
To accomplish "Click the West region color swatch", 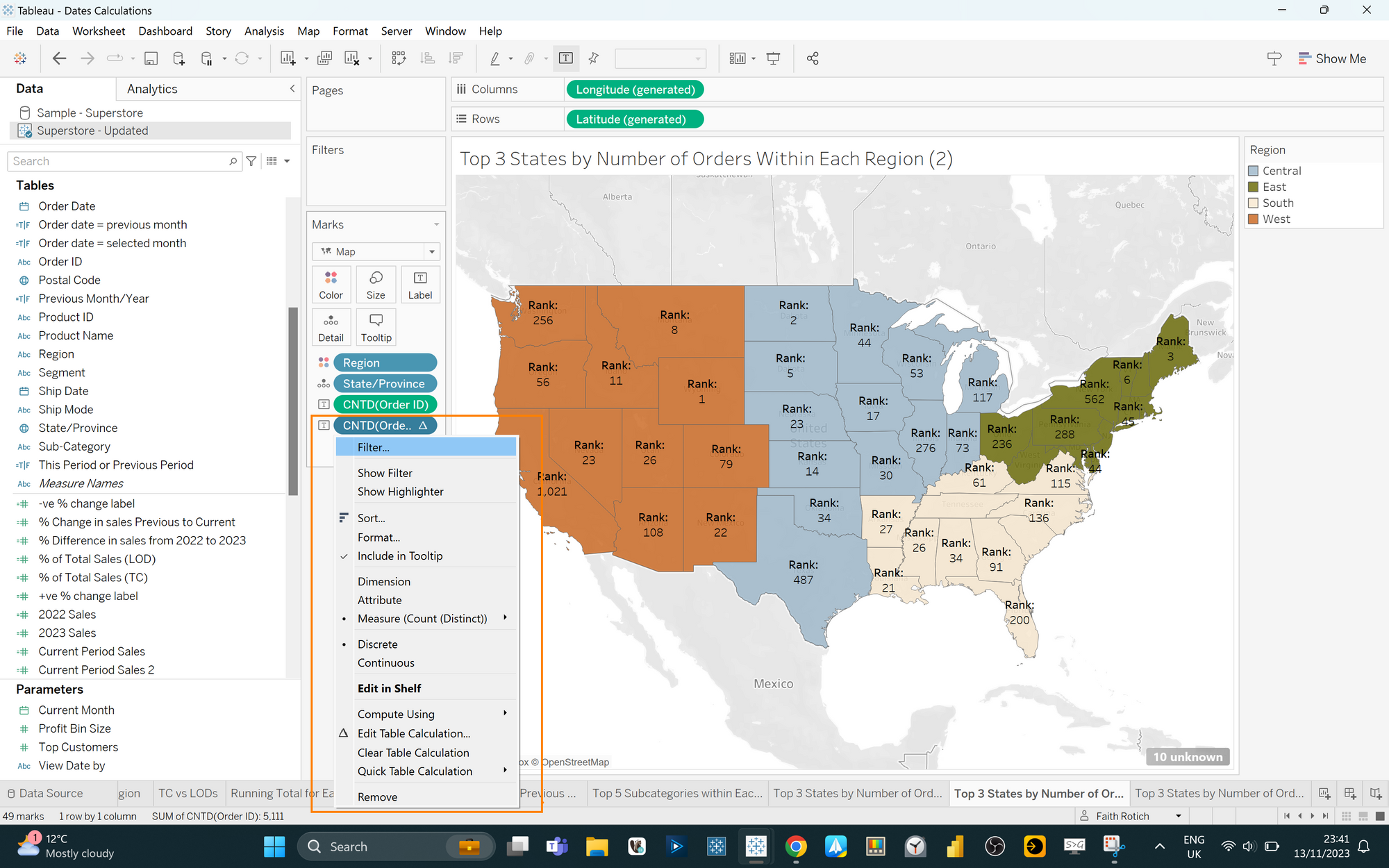I will pyautogui.click(x=1254, y=219).
